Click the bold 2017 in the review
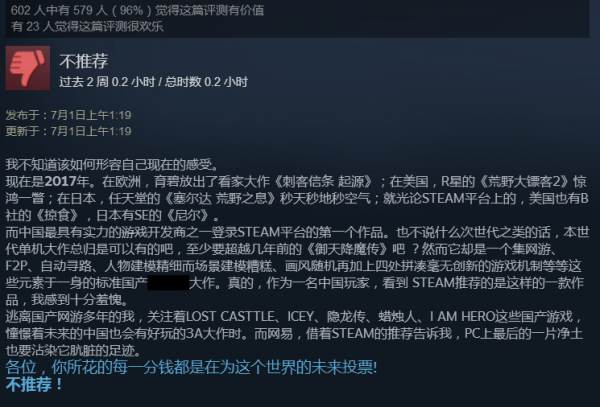 click(x=67, y=181)
